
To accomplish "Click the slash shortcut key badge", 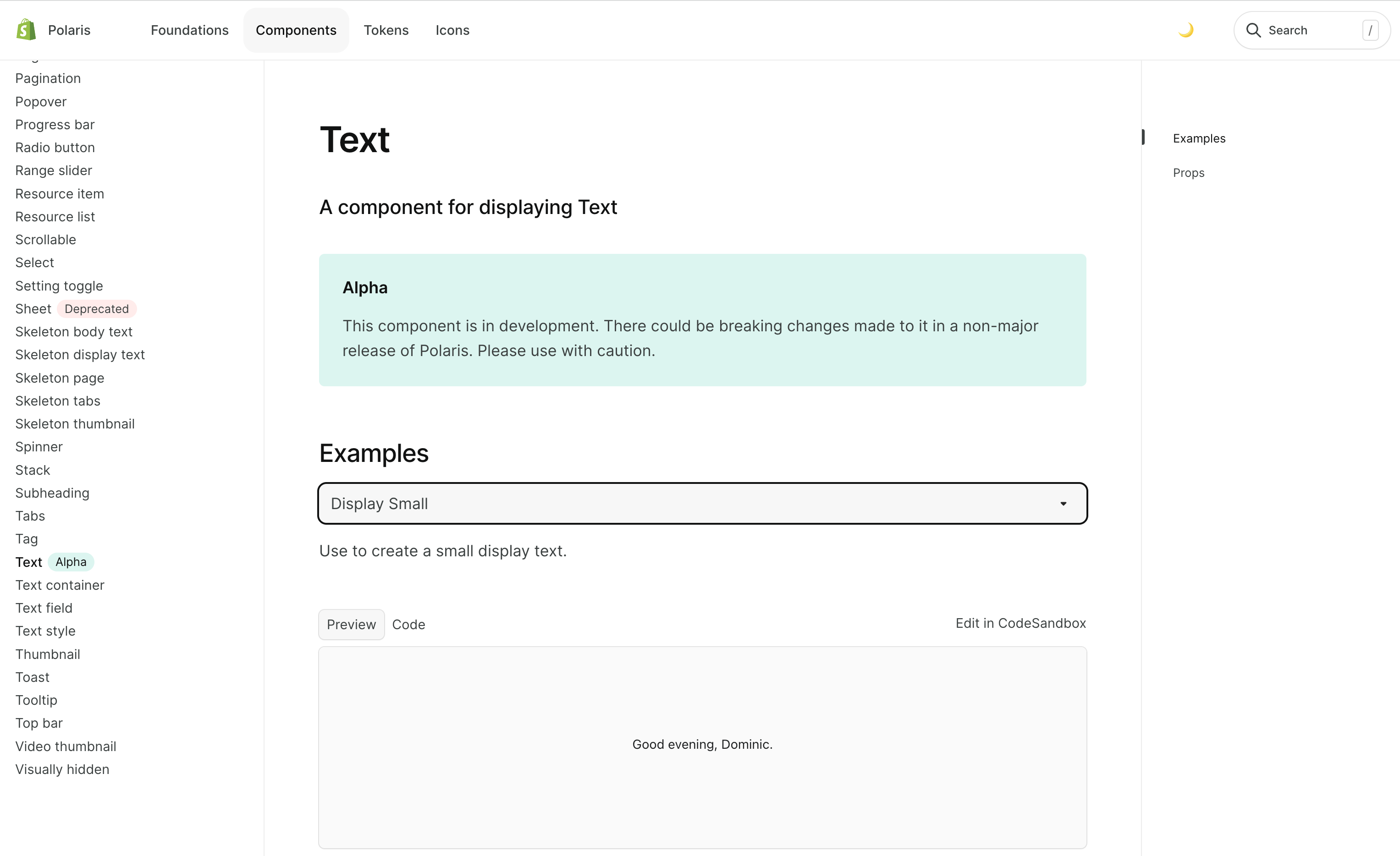I will (1370, 30).
